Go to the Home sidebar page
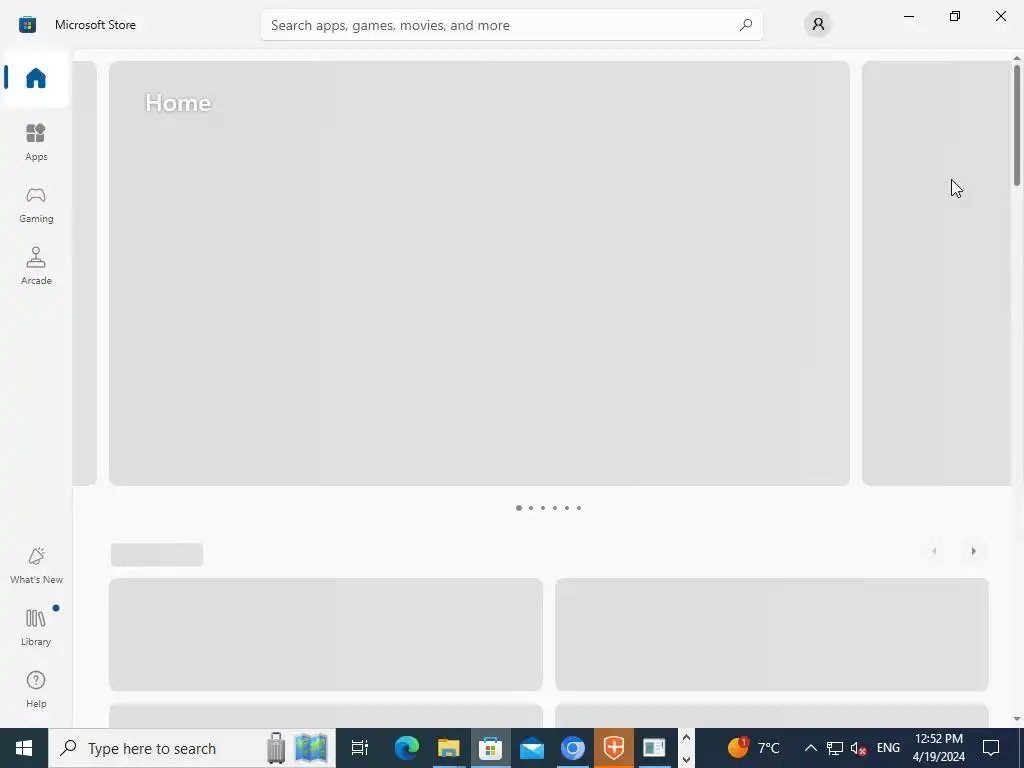The width and height of the screenshot is (1024, 768). click(36, 78)
